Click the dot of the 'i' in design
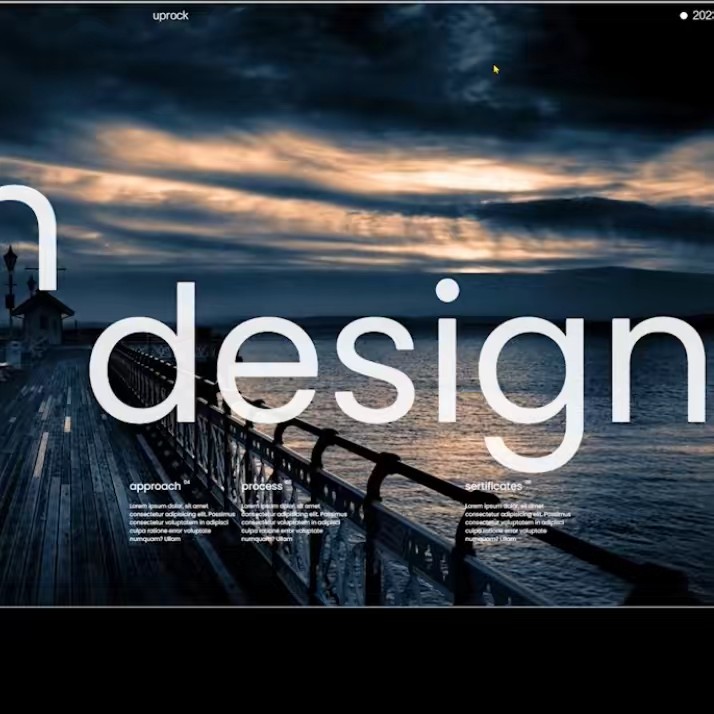Screen dimensions: 714x714 point(447,291)
